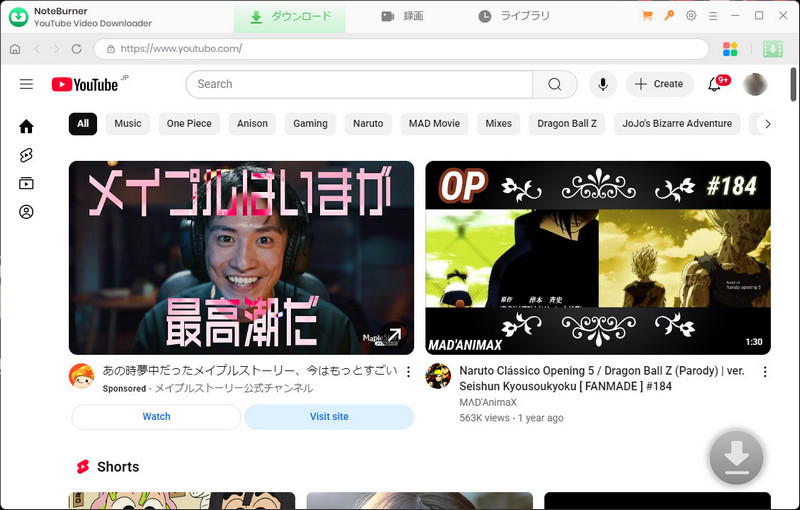
Task: Click the green download queue icon
Action: click(x=772, y=49)
